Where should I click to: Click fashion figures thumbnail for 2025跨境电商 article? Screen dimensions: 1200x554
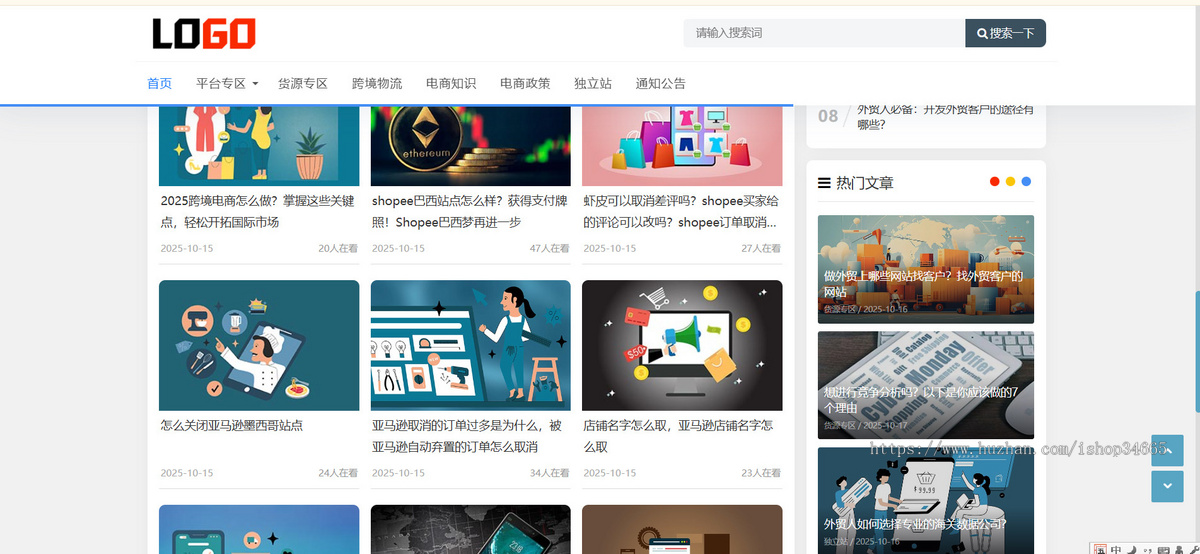click(259, 146)
